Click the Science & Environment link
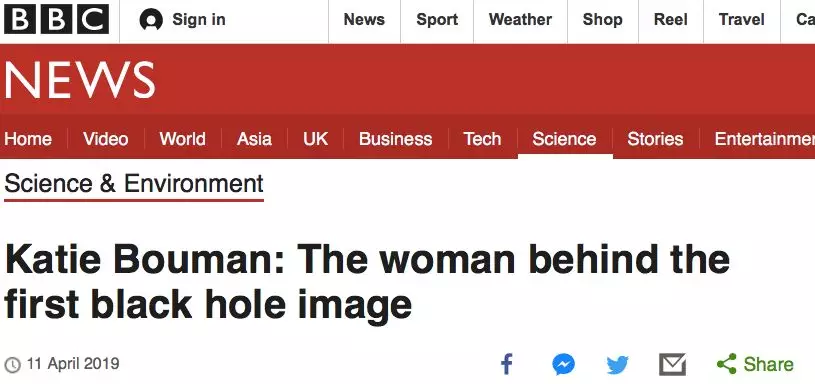The width and height of the screenshot is (815, 384). (134, 184)
